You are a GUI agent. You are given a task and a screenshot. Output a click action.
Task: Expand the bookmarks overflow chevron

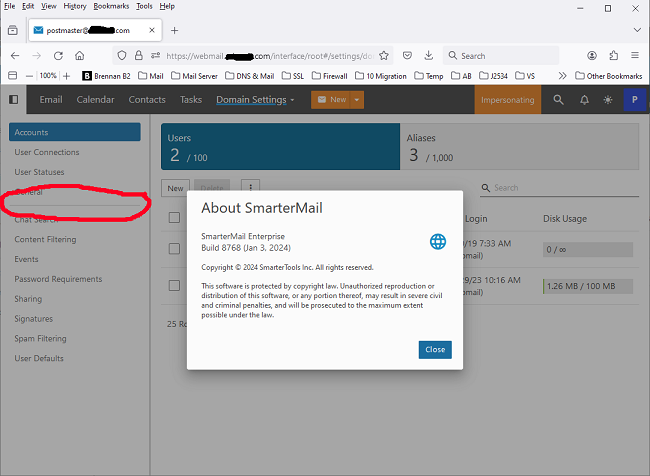point(562,76)
